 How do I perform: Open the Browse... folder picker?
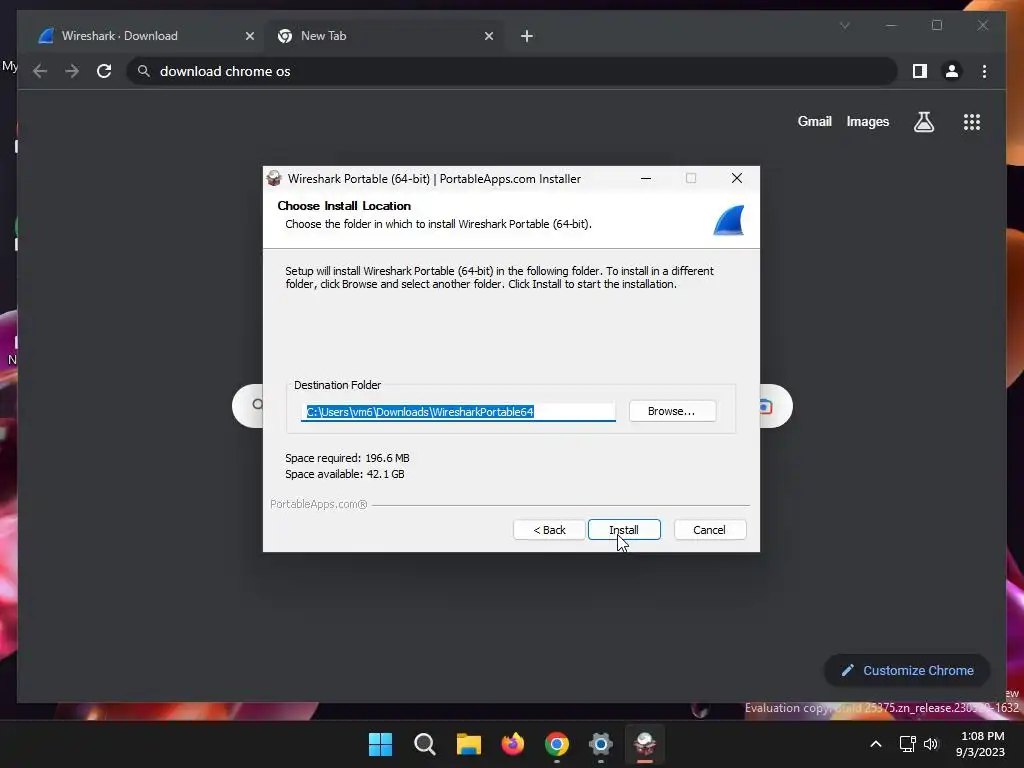point(672,411)
